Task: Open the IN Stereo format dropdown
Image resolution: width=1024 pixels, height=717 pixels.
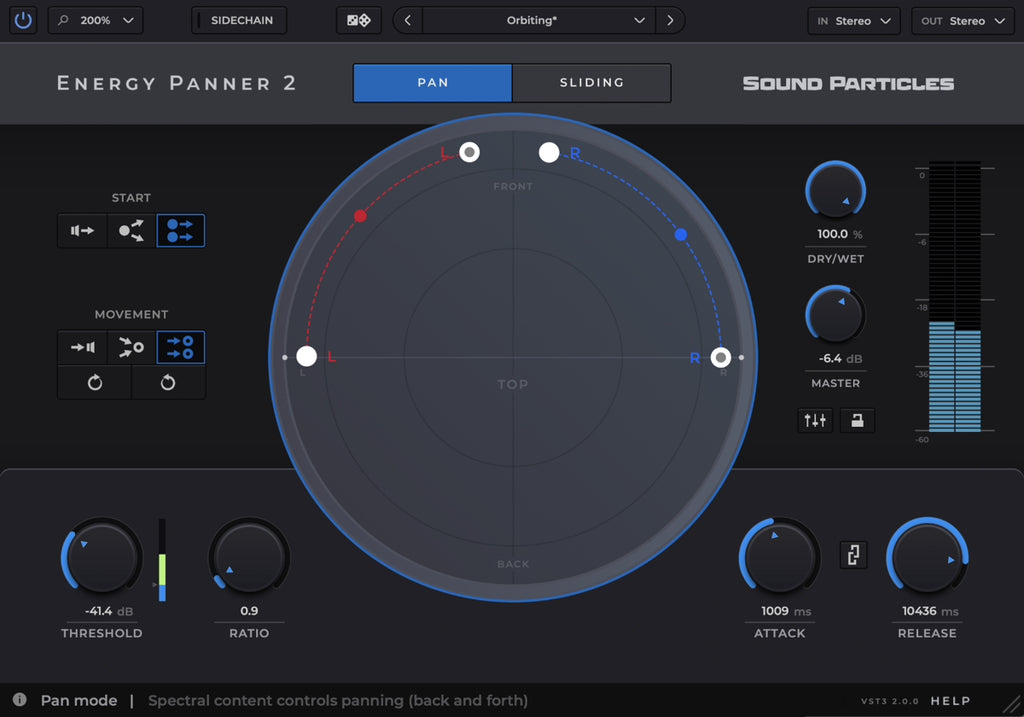Action: 854,21
